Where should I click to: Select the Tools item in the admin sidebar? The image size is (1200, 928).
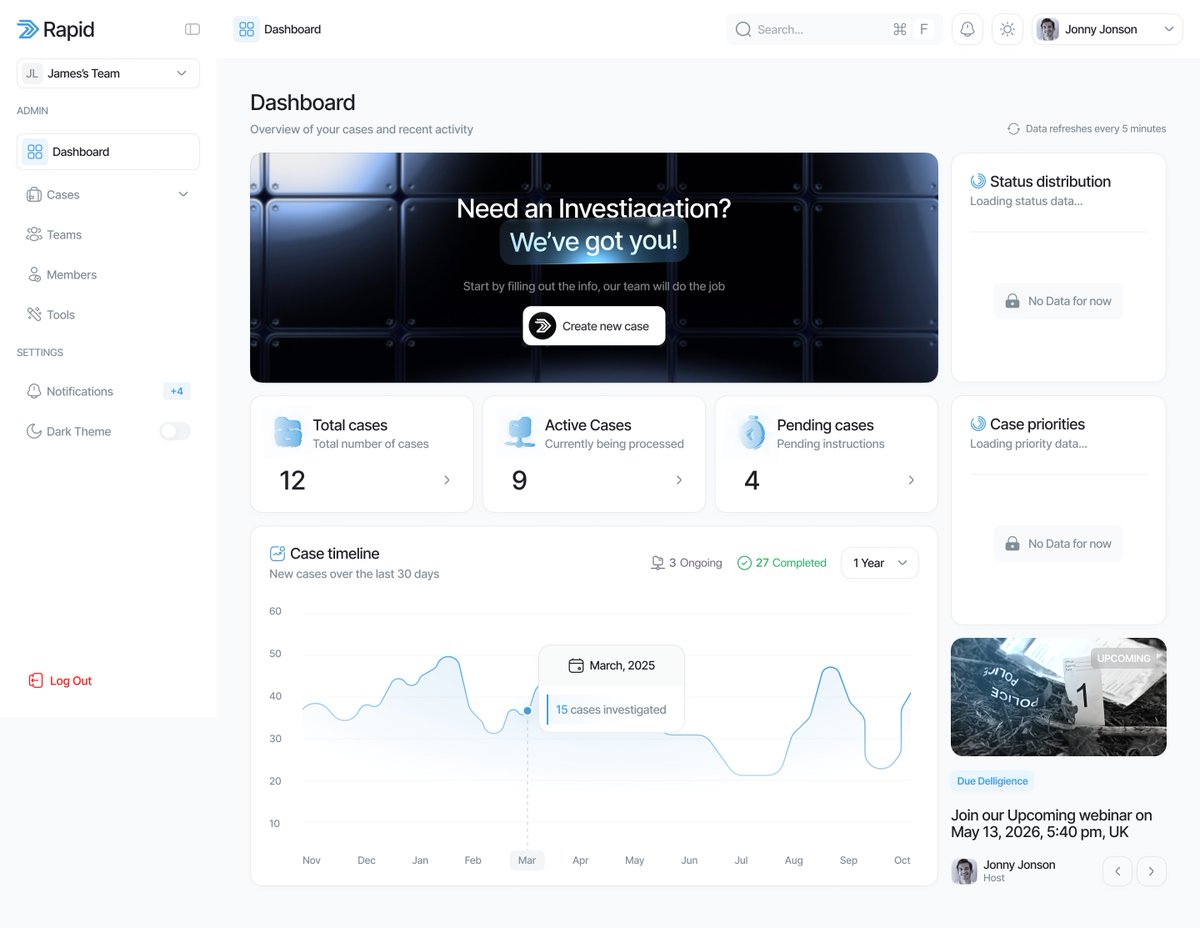(x=60, y=314)
